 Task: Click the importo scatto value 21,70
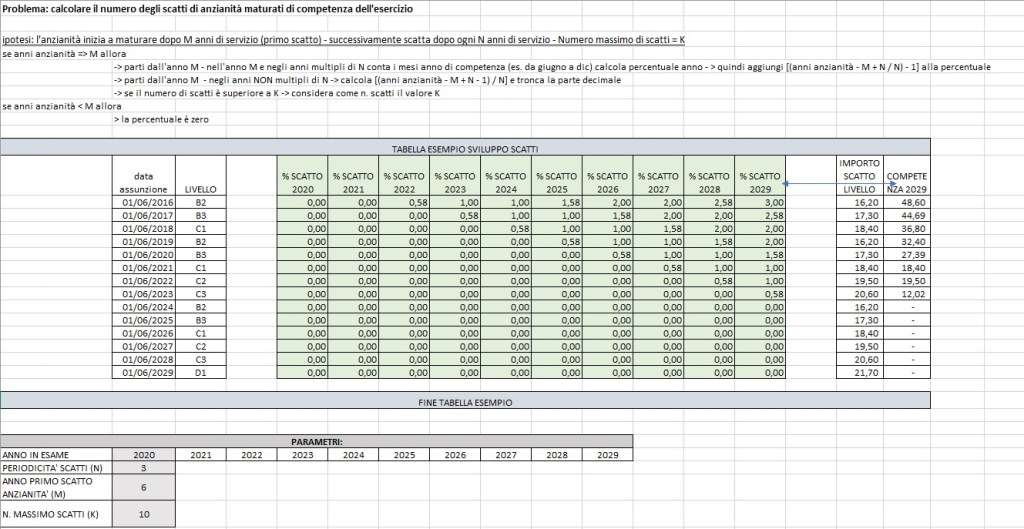pos(860,372)
